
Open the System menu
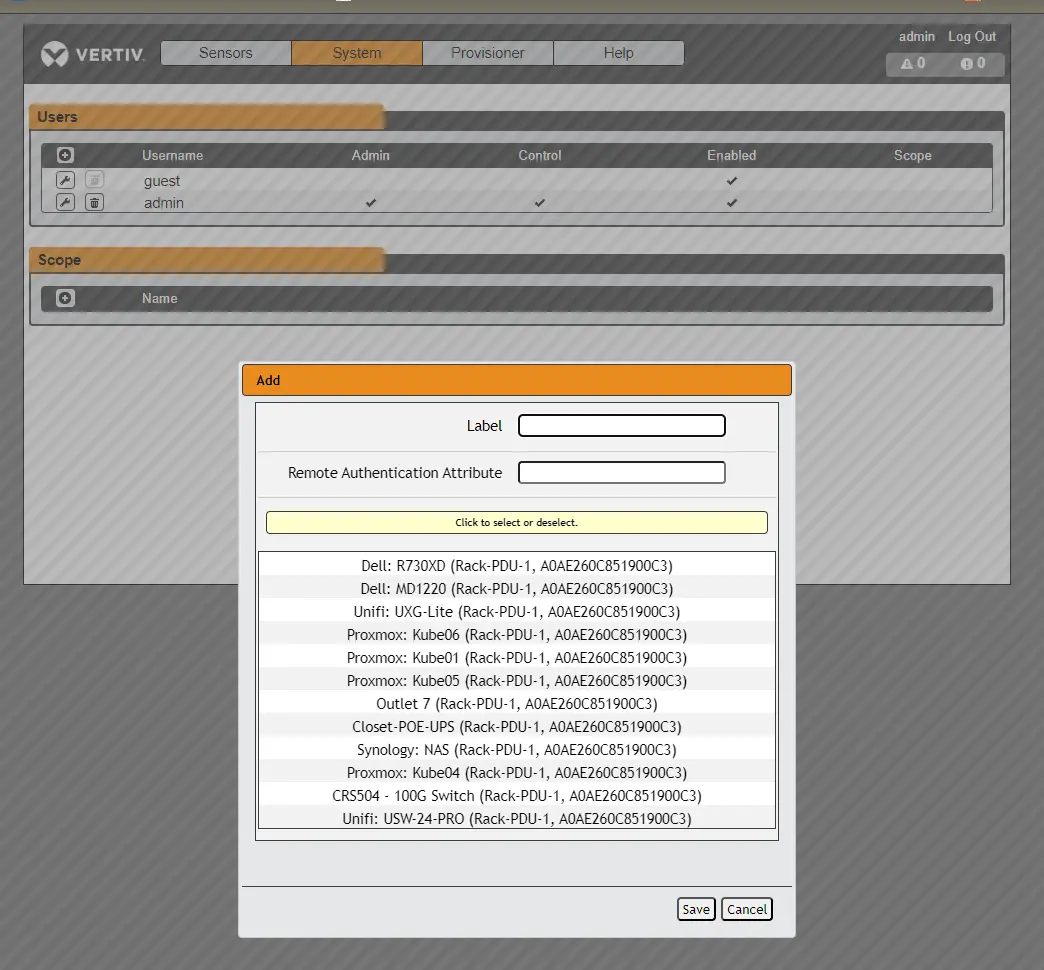click(x=357, y=53)
